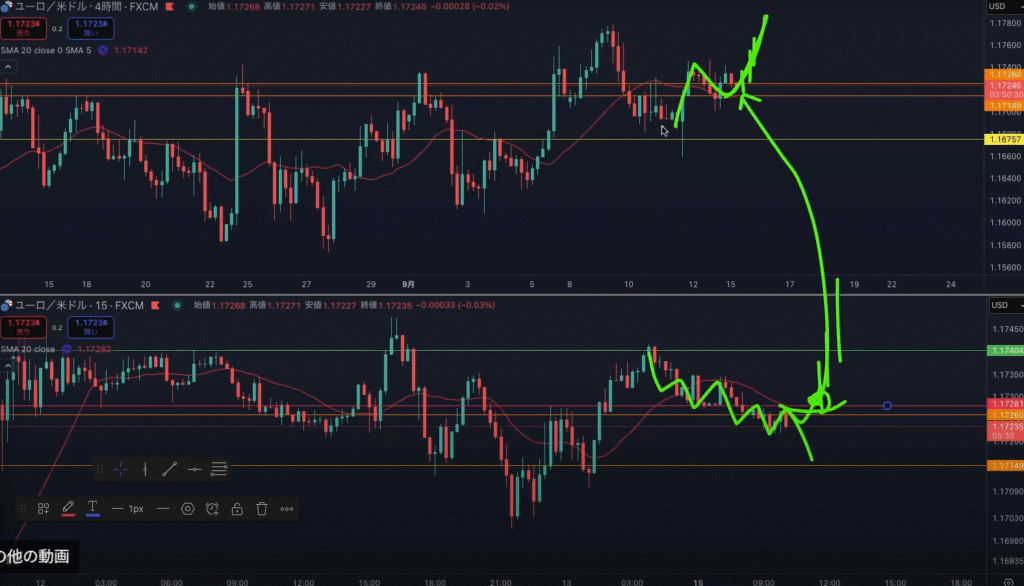Click the SMA indicator status icon on 4-hour chart
Image resolution: width=1024 pixels, height=586 pixels.
click(103, 50)
